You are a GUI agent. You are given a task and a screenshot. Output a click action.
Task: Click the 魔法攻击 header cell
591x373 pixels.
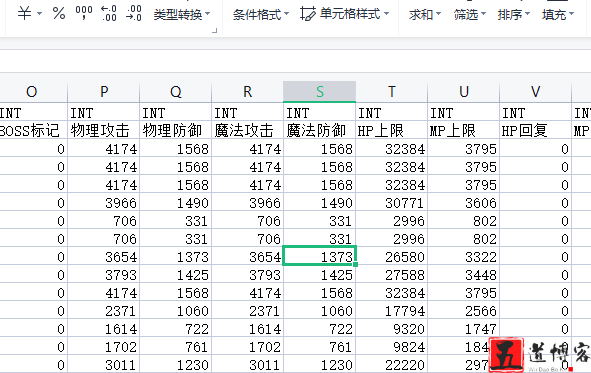coord(248,131)
